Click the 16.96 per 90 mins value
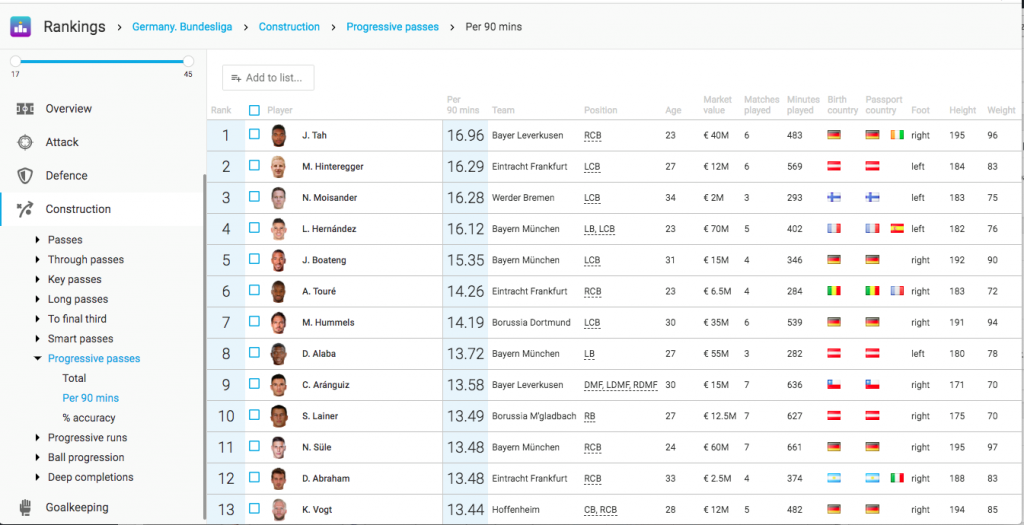 pyautogui.click(x=465, y=136)
